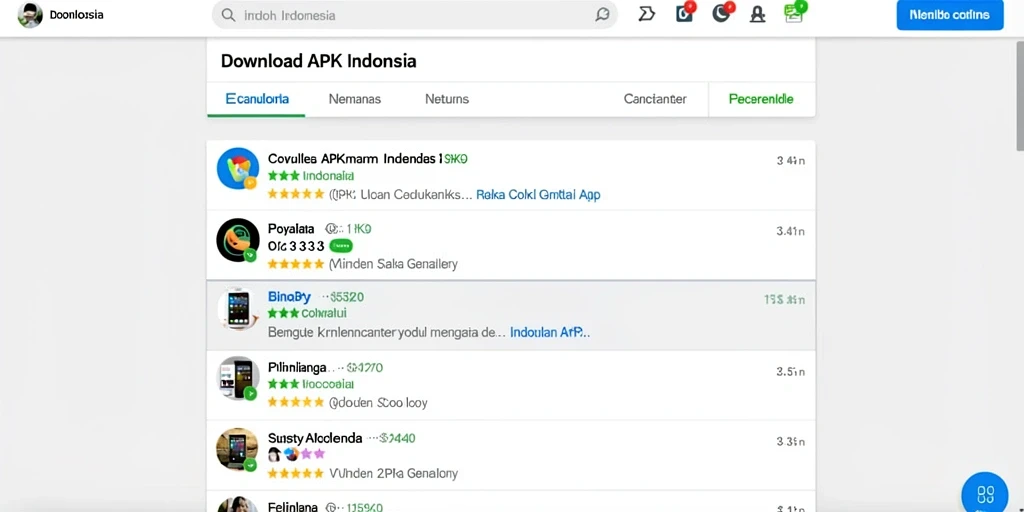Click the blue floating button at bottom right

click(985, 492)
